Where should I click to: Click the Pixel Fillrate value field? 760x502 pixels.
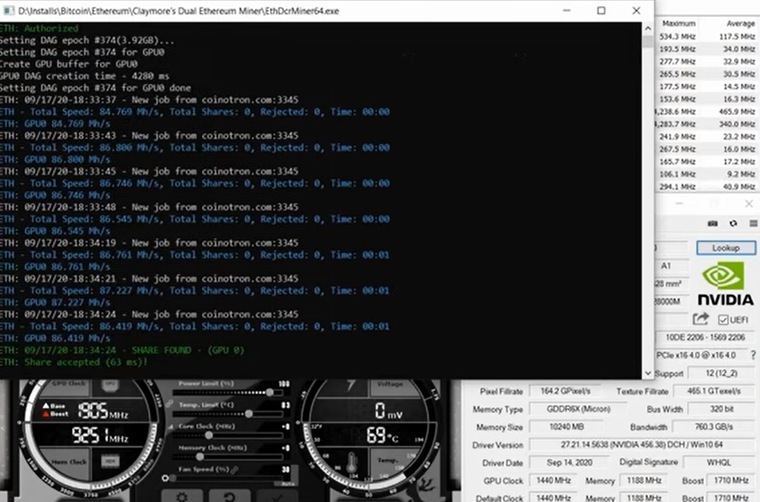[566, 391]
